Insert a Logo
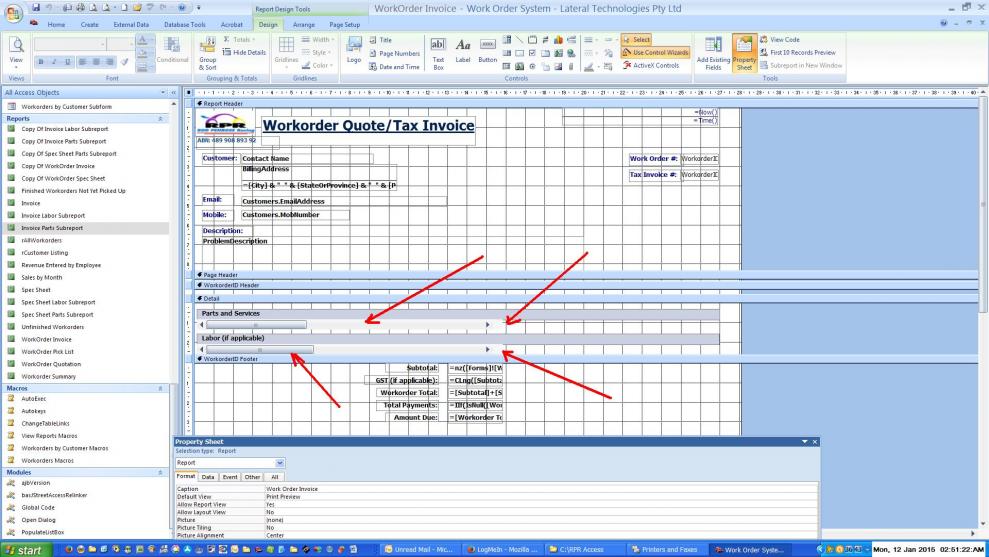The height and width of the screenshot is (557, 989). coord(354,50)
